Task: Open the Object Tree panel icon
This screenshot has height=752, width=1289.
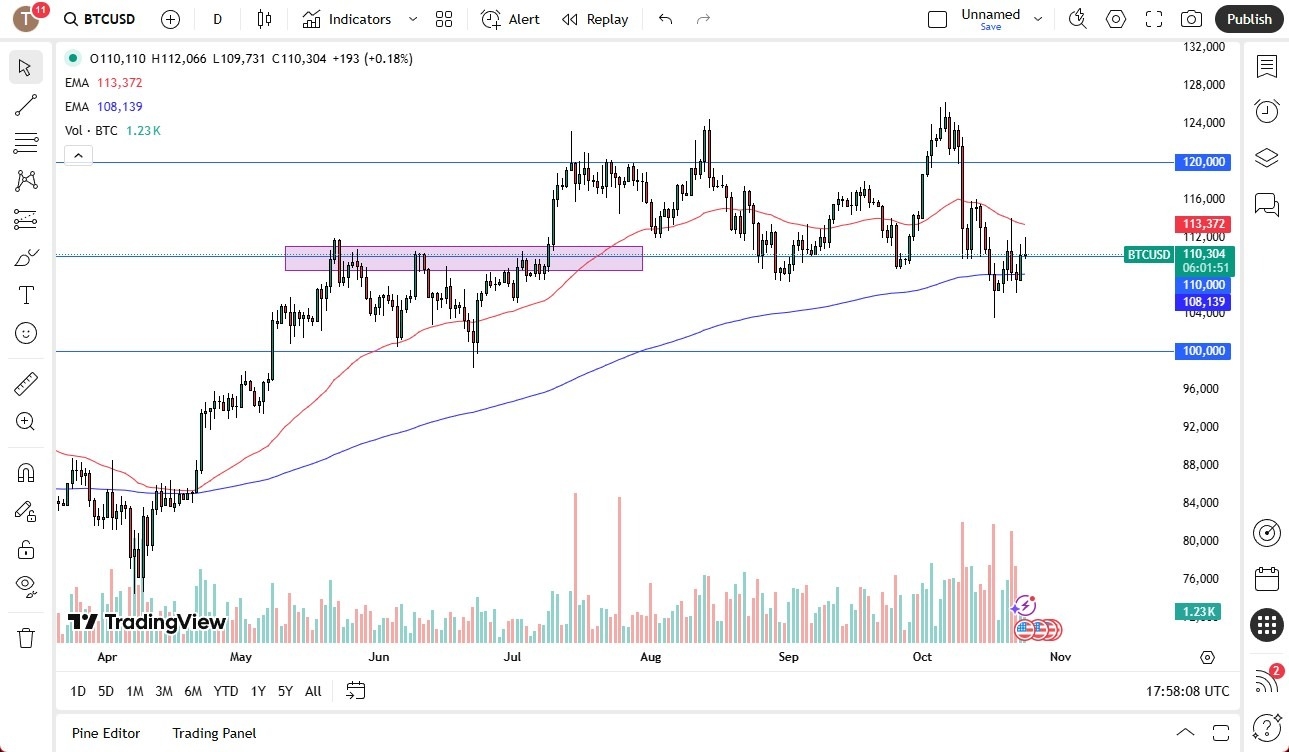Action: [x=1266, y=157]
